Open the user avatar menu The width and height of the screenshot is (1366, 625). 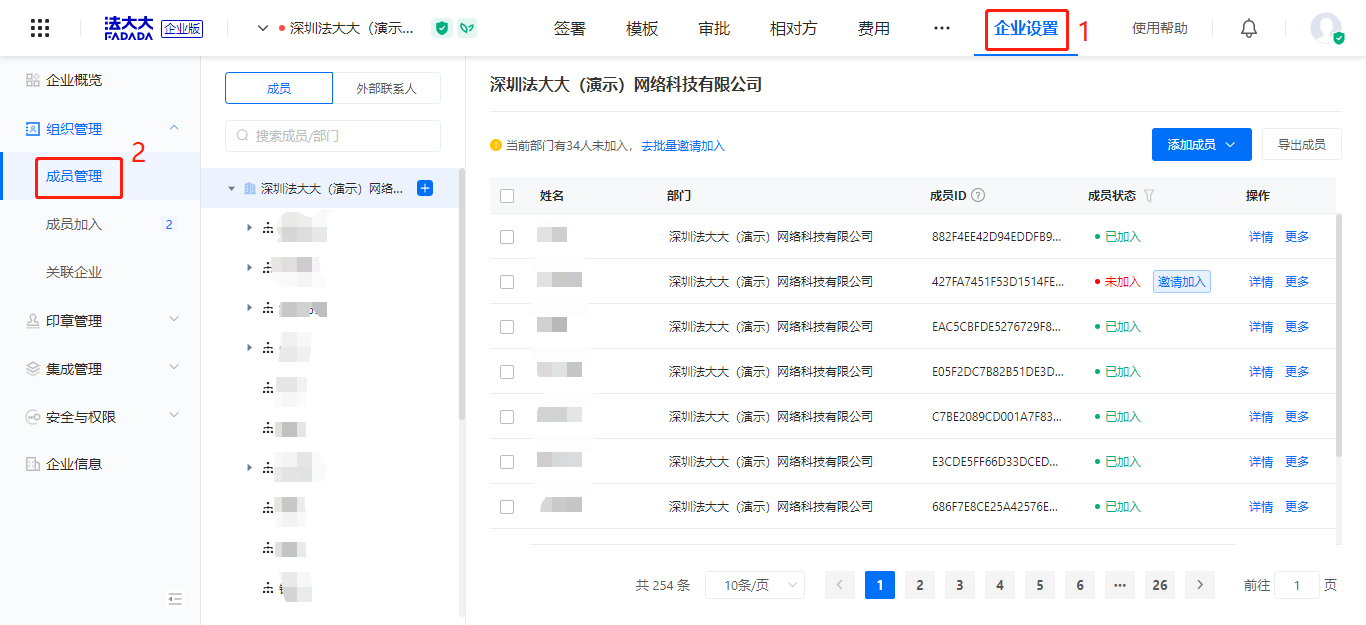tap(1326, 28)
